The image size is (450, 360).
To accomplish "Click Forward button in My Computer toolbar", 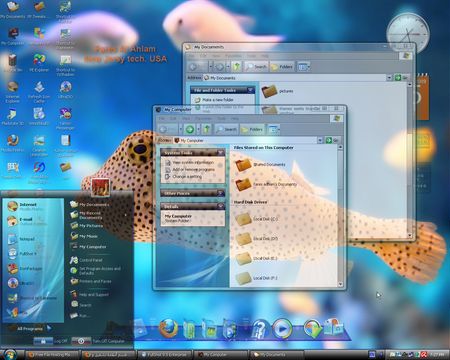I will pos(190,129).
